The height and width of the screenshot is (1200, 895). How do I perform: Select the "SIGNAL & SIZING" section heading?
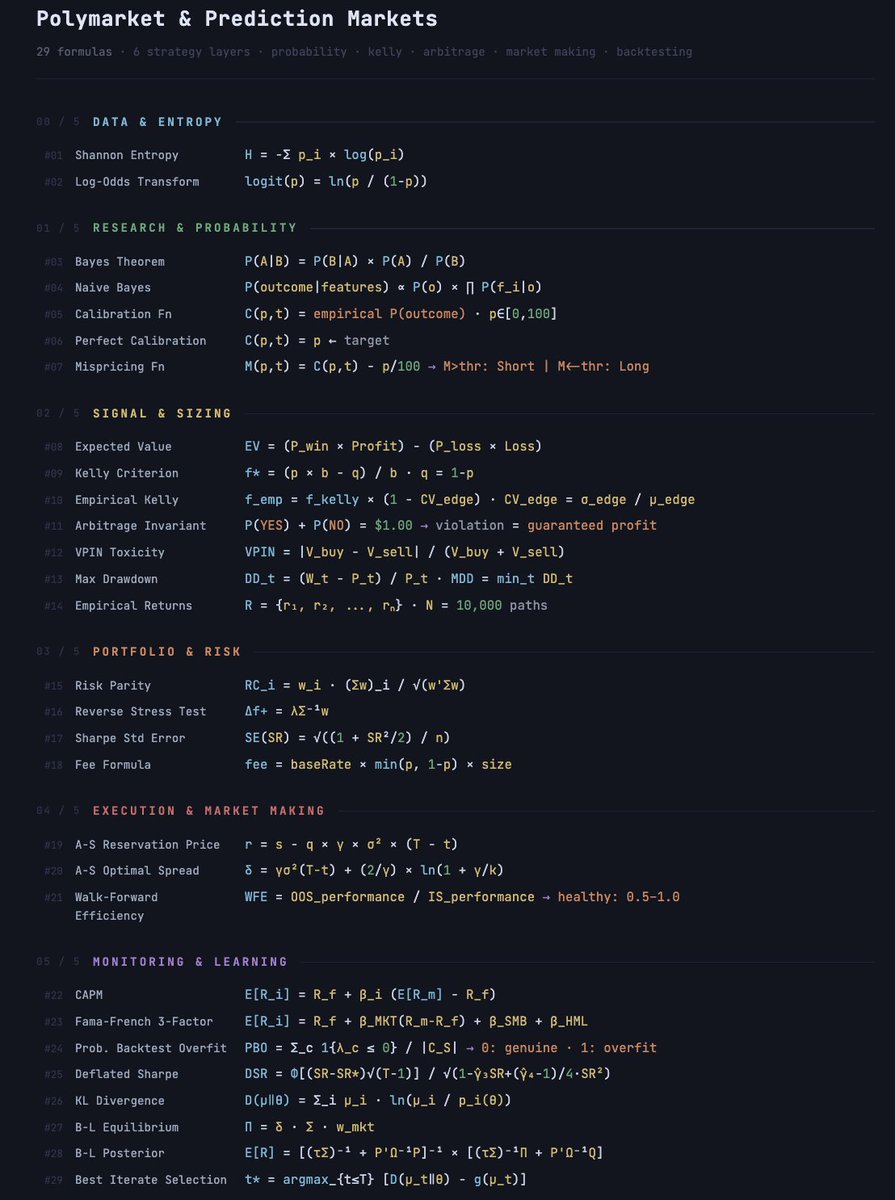tap(162, 413)
